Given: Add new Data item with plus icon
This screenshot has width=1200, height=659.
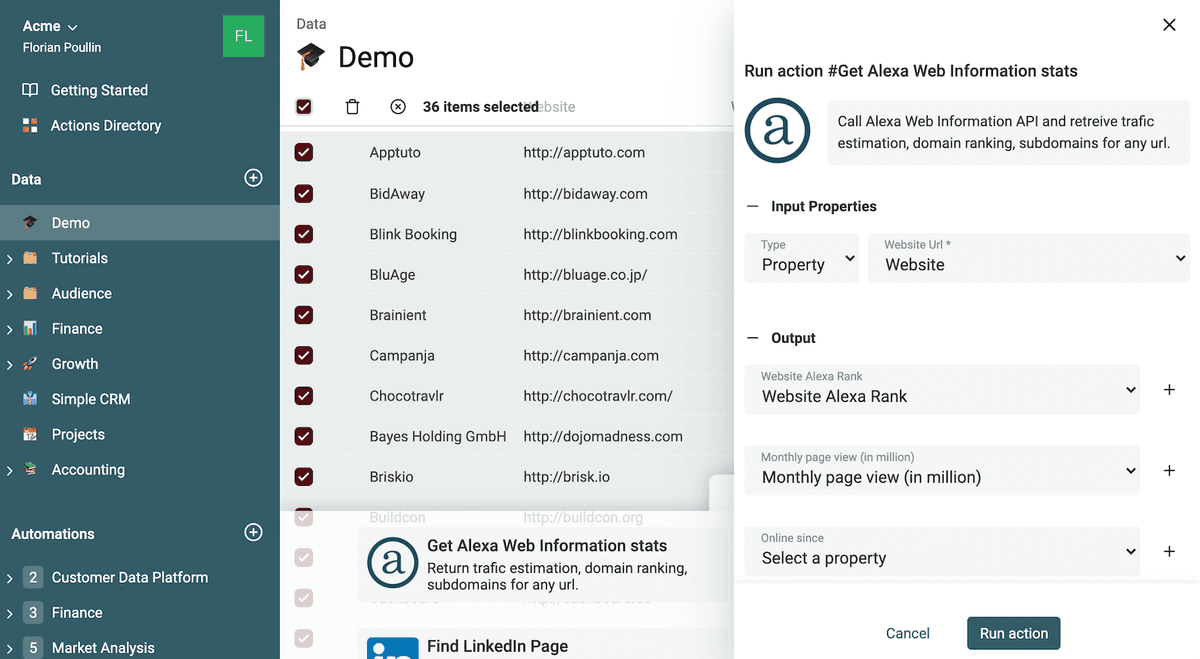Looking at the screenshot, I should [254, 178].
